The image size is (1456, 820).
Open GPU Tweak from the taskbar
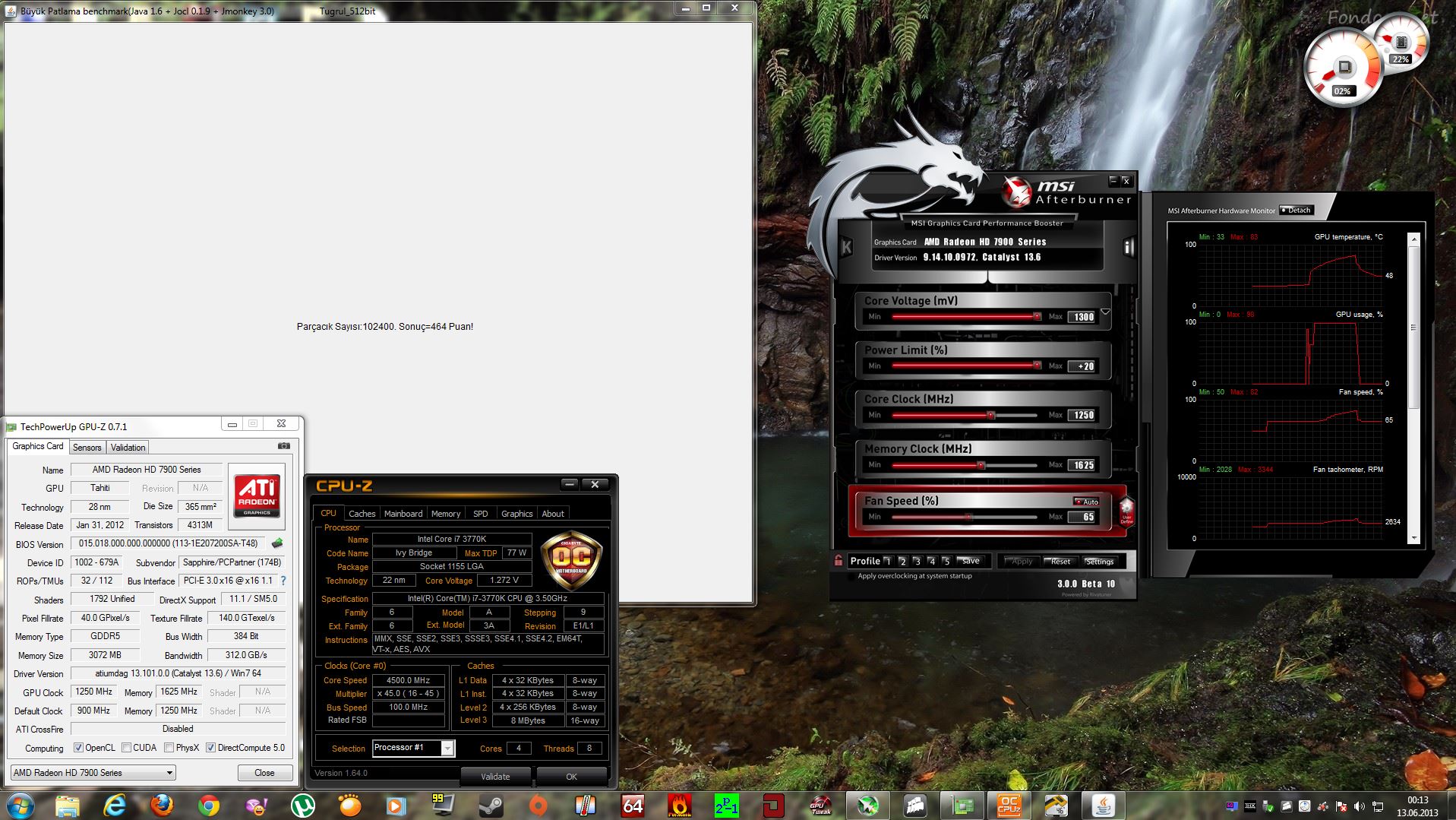click(x=820, y=805)
